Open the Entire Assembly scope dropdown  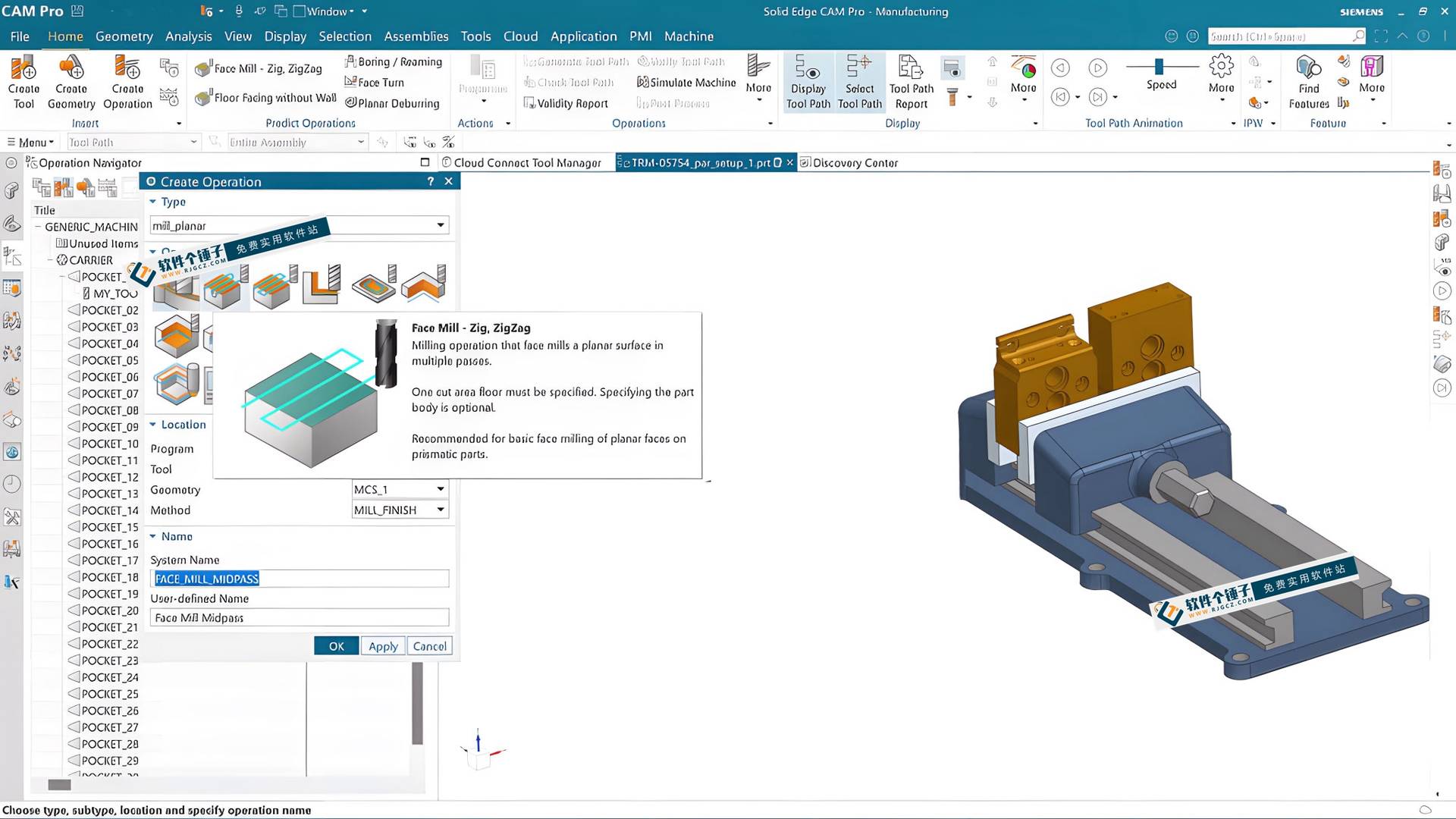tap(297, 143)
